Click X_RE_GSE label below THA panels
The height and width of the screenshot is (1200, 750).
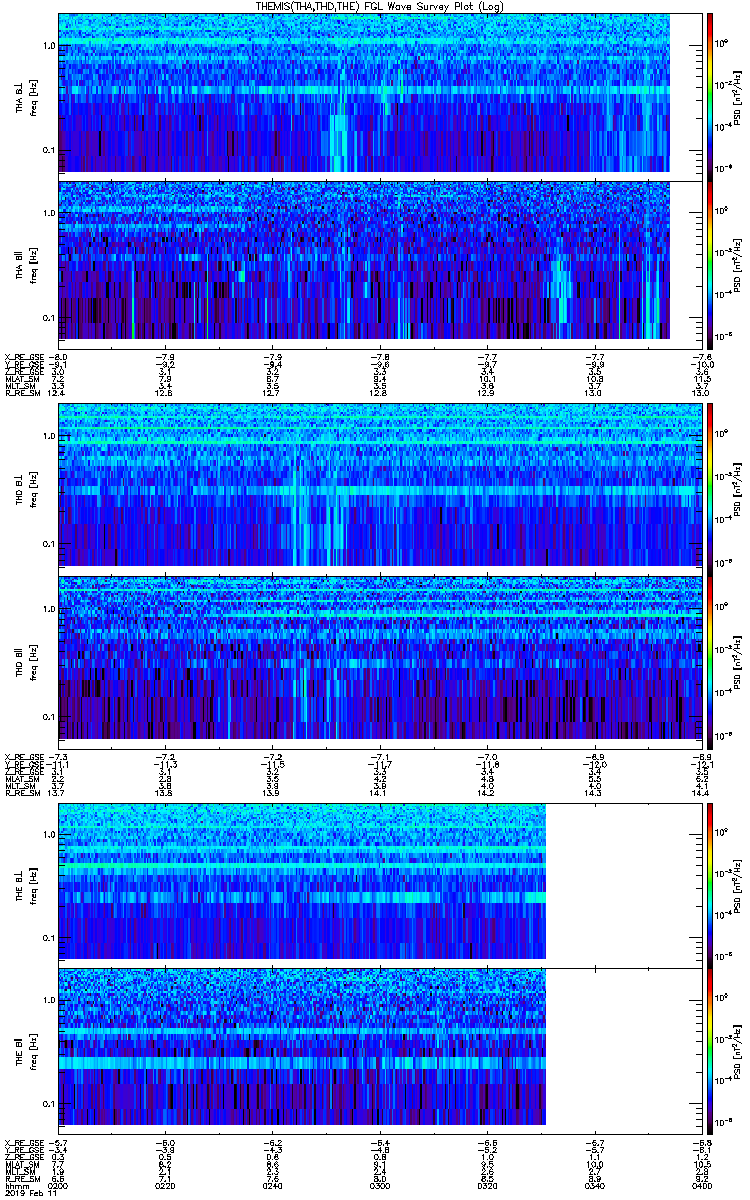click(25, 355)
